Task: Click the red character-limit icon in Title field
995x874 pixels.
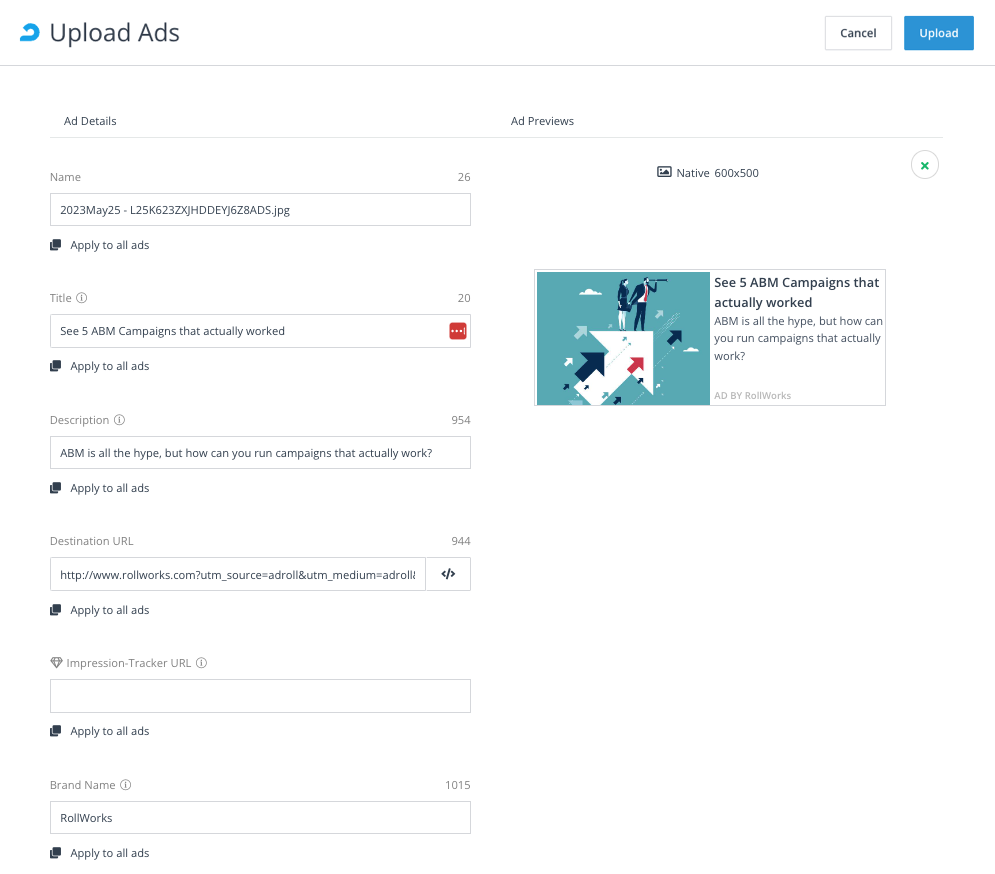Action: [x=457, y=331]
